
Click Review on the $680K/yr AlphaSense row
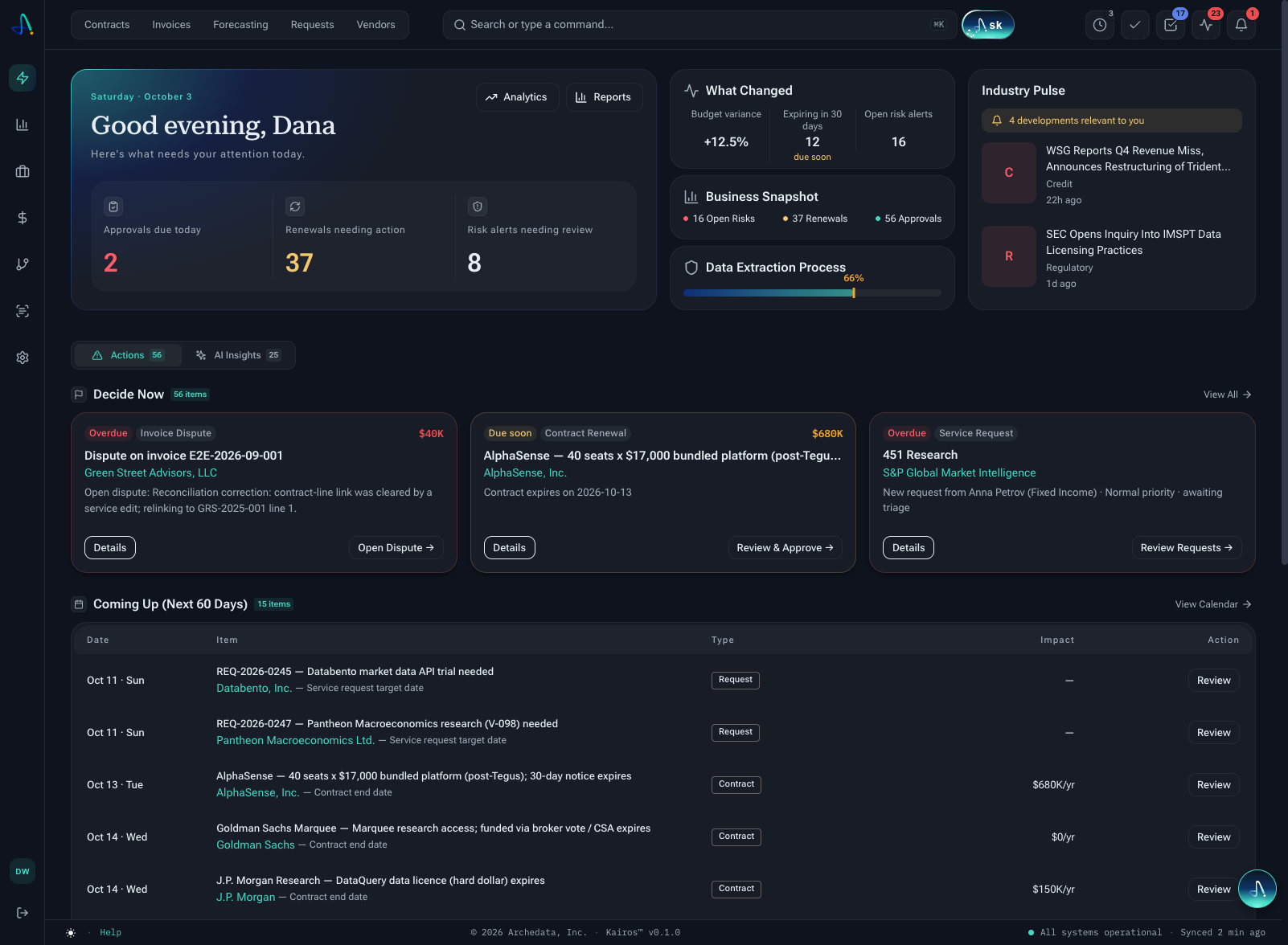click(x=1214, y=785)
